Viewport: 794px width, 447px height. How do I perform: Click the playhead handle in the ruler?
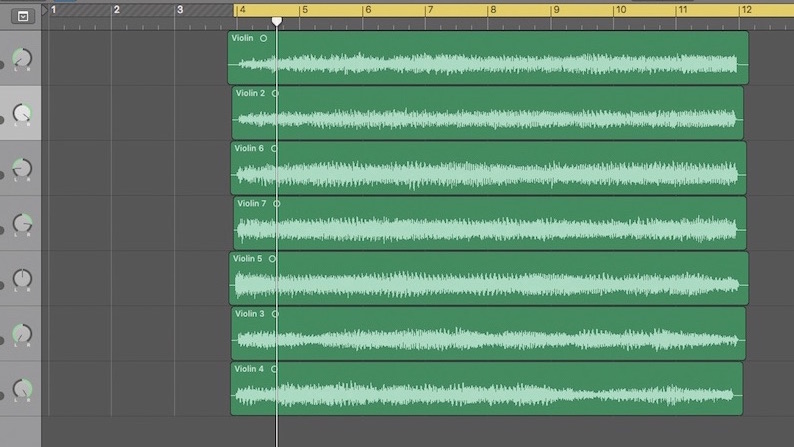pyautogui.click(x=276, y=21)
